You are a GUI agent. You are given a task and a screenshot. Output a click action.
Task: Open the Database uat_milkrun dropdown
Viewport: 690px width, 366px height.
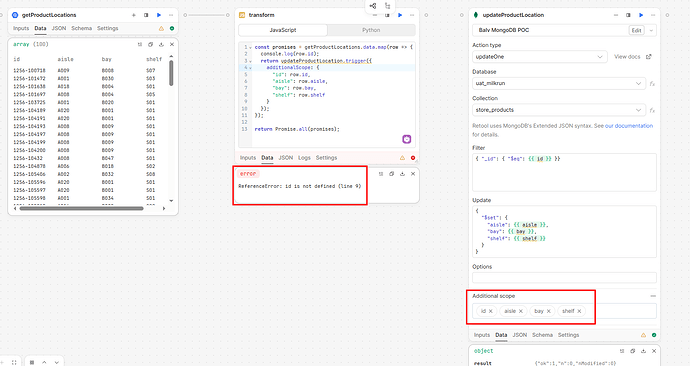[x=559, y=83]
